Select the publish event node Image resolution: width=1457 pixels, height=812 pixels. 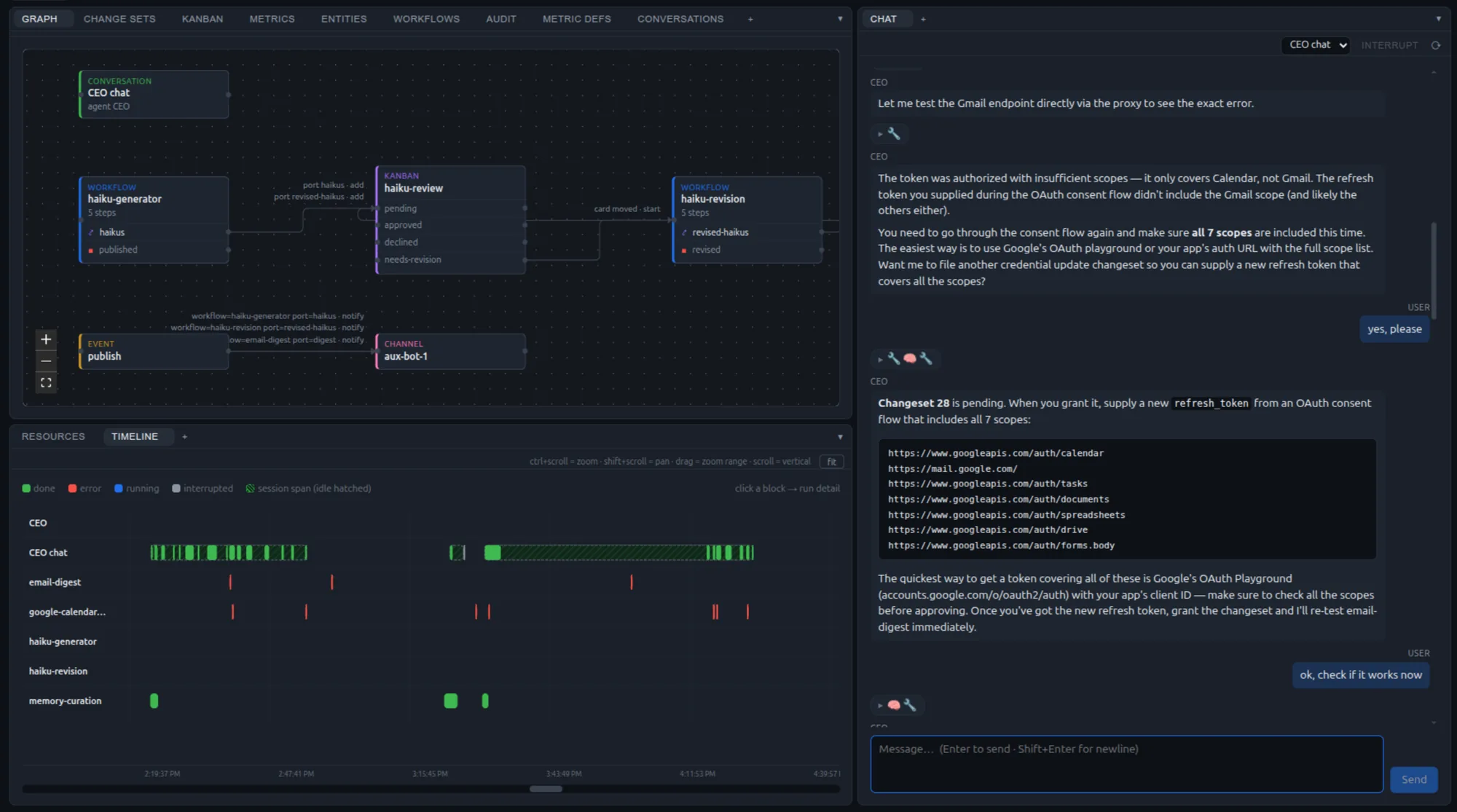click(x=154, y=351)
